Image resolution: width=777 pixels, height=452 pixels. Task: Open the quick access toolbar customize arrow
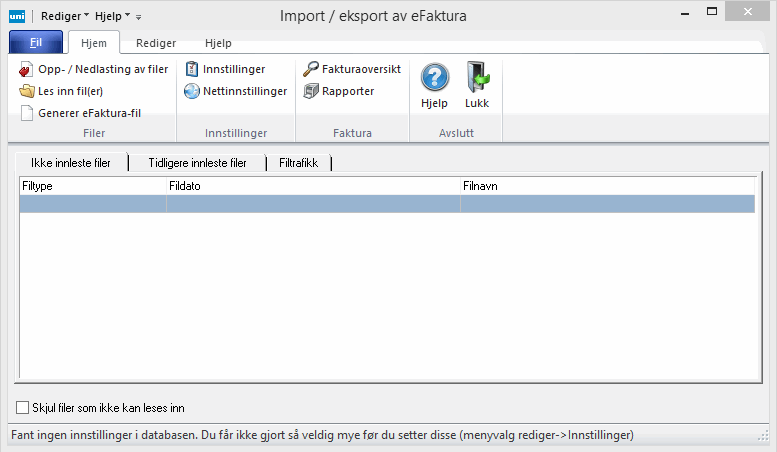pyautogui.click(x=139, y=17)
